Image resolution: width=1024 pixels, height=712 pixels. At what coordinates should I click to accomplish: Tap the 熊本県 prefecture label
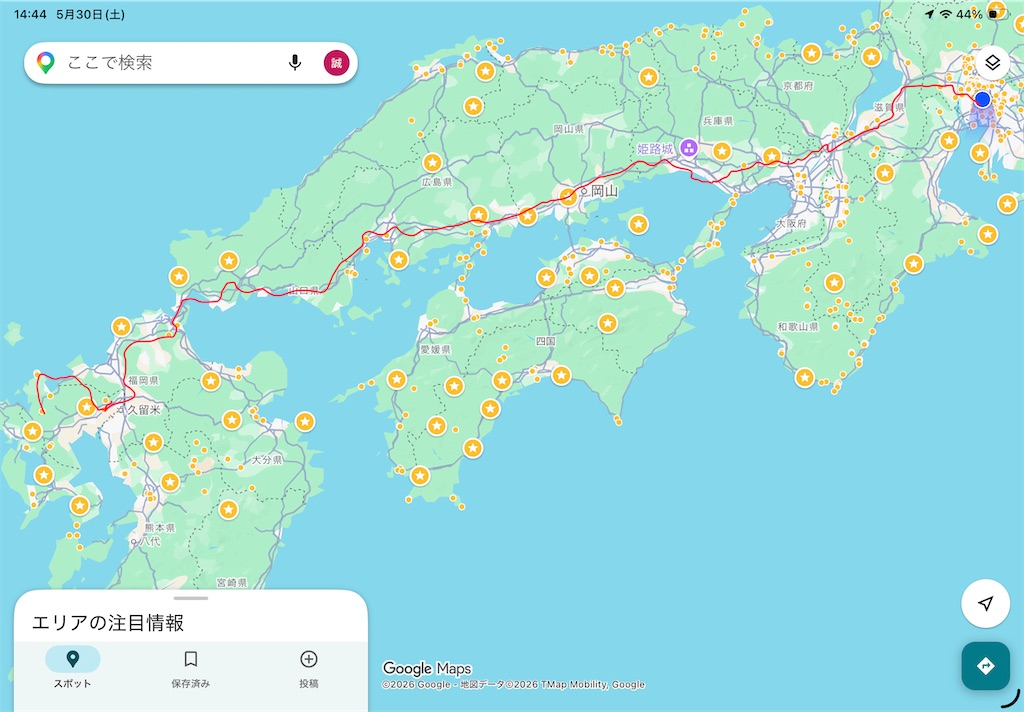(x=159, y=528)
